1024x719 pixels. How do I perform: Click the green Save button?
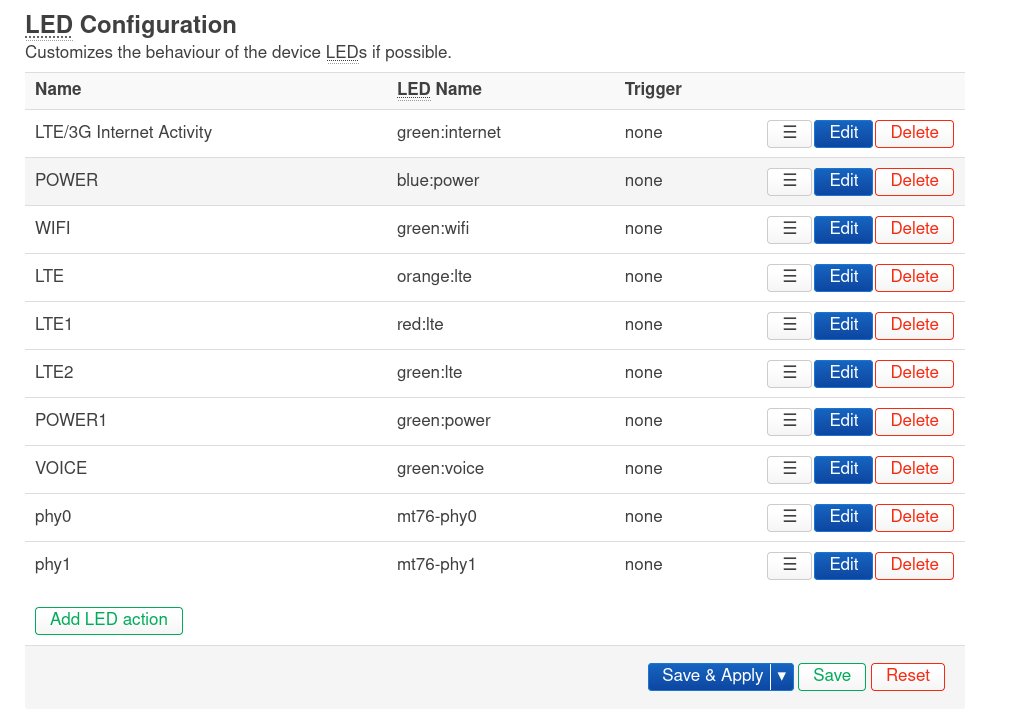[x=831, y=677]
